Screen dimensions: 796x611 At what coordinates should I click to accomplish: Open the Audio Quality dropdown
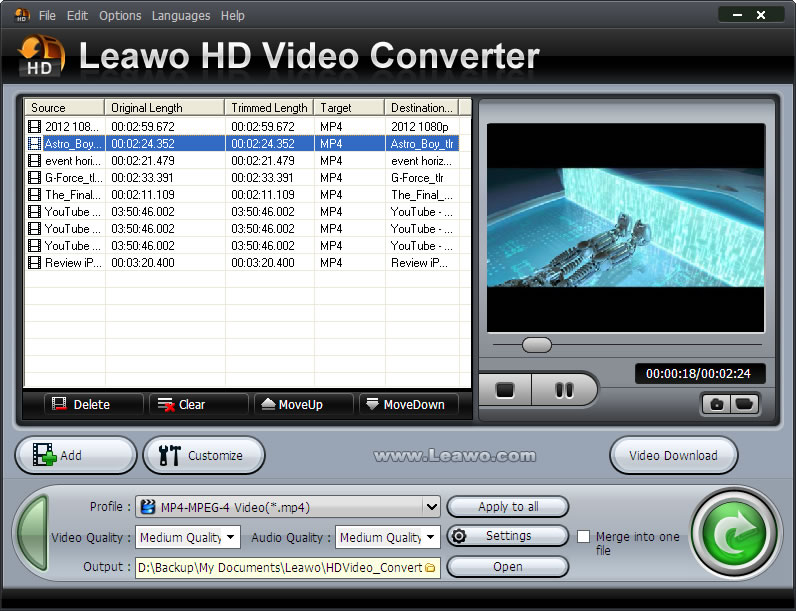[431, 537]
